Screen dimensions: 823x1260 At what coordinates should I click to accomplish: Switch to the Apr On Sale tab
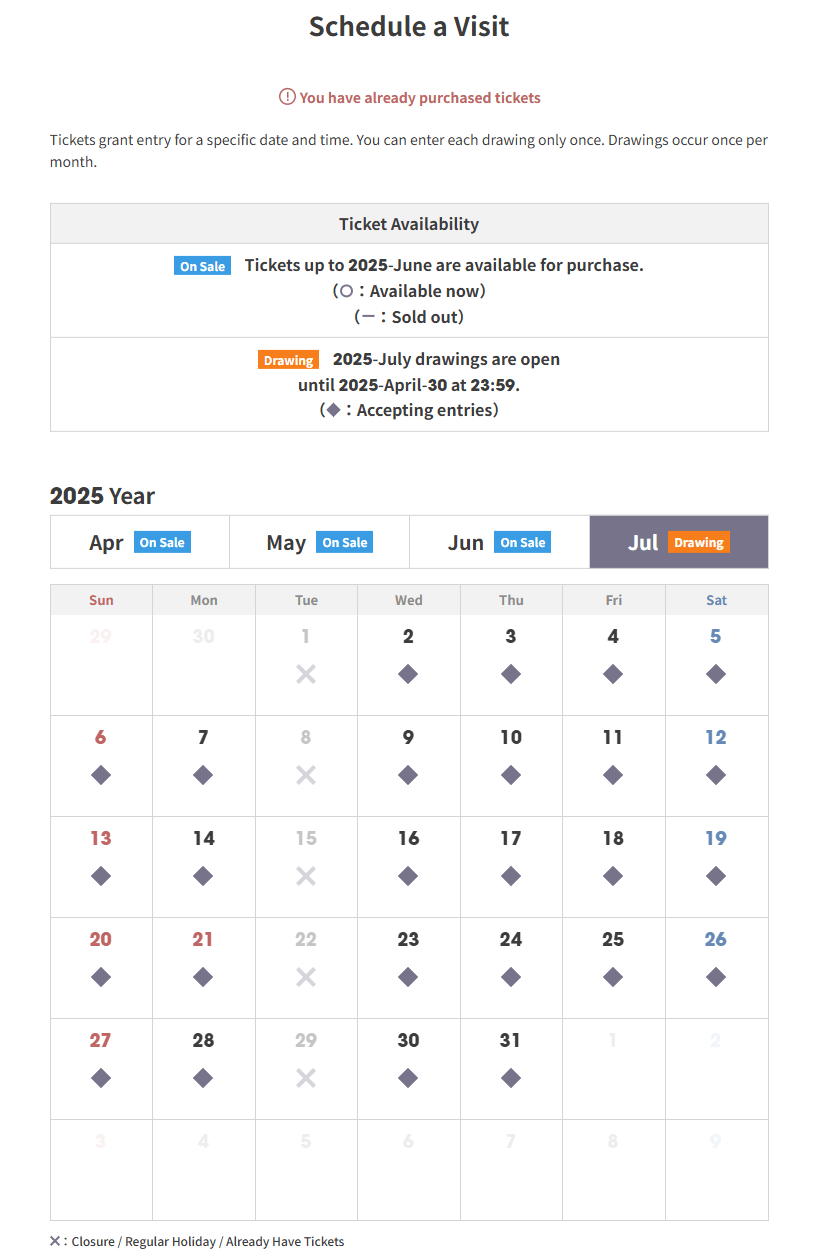(140, 542)
